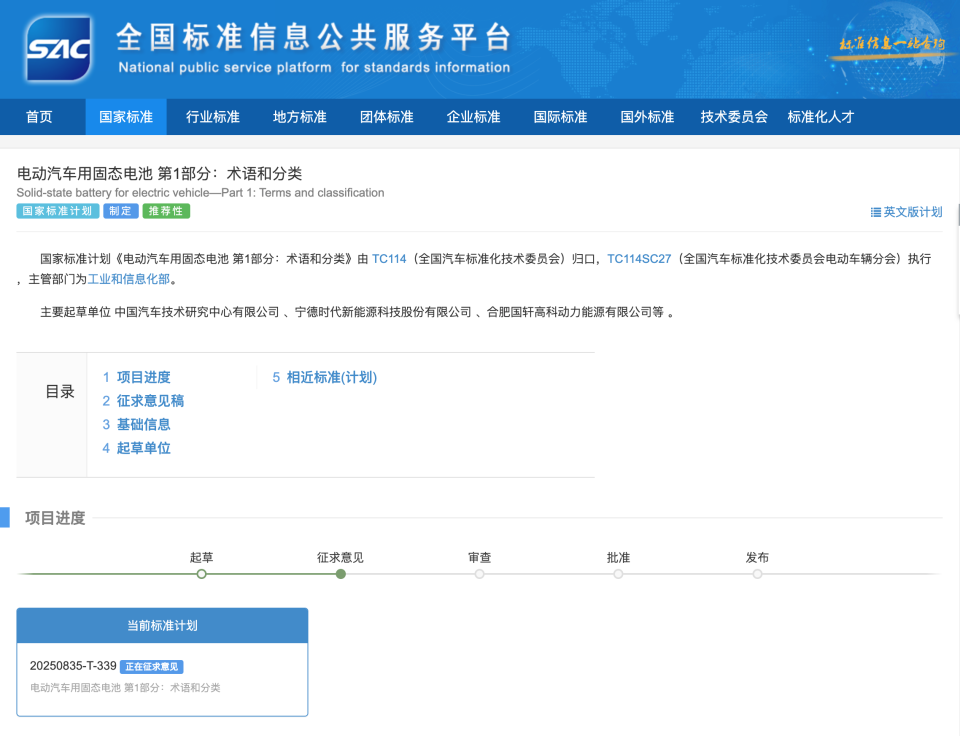Open the 国际标准 section

[559, 117]
